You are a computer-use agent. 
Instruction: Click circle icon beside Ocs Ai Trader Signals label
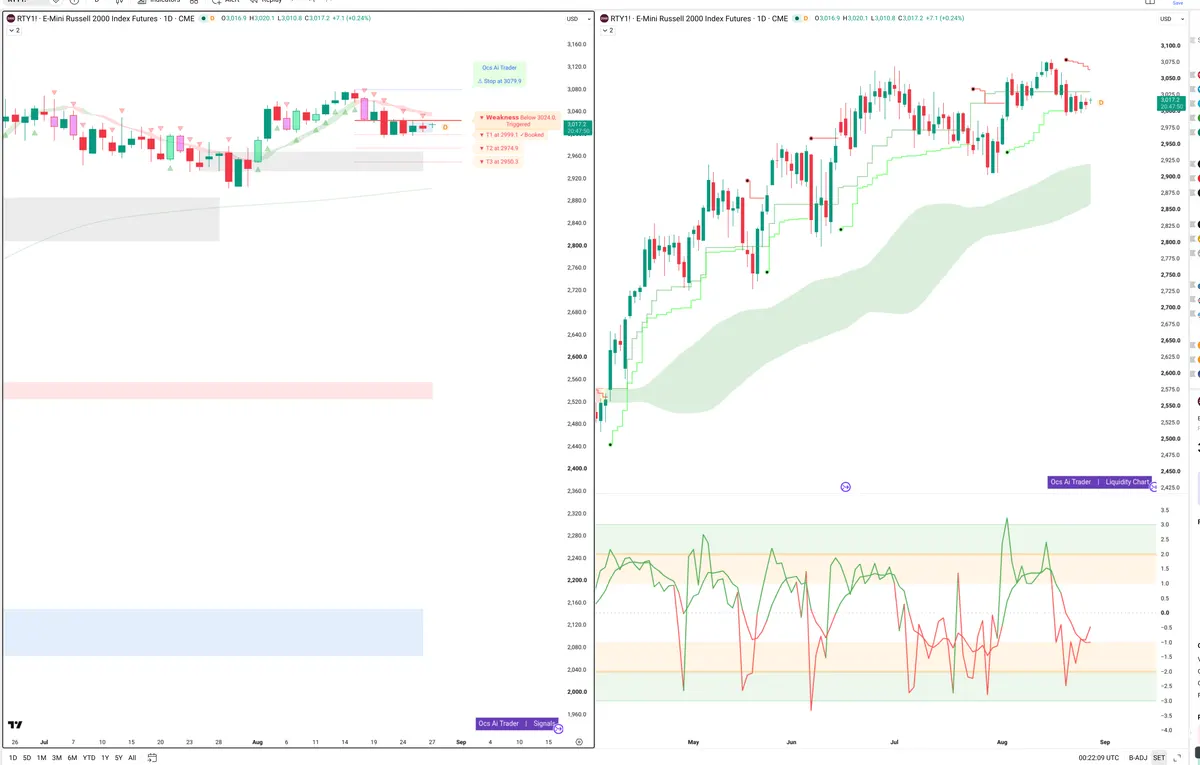point(558,729)
